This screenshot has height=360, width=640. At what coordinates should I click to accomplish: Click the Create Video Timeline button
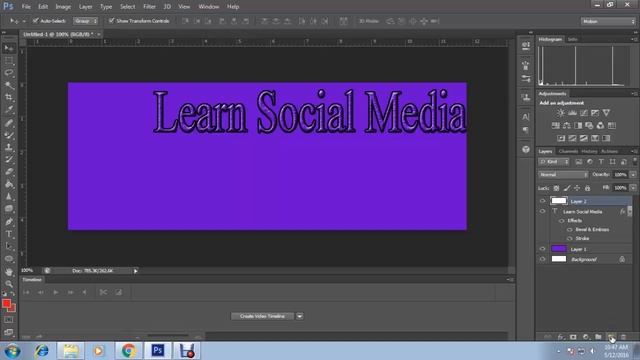pyautogui.click(x=262, y=316)
